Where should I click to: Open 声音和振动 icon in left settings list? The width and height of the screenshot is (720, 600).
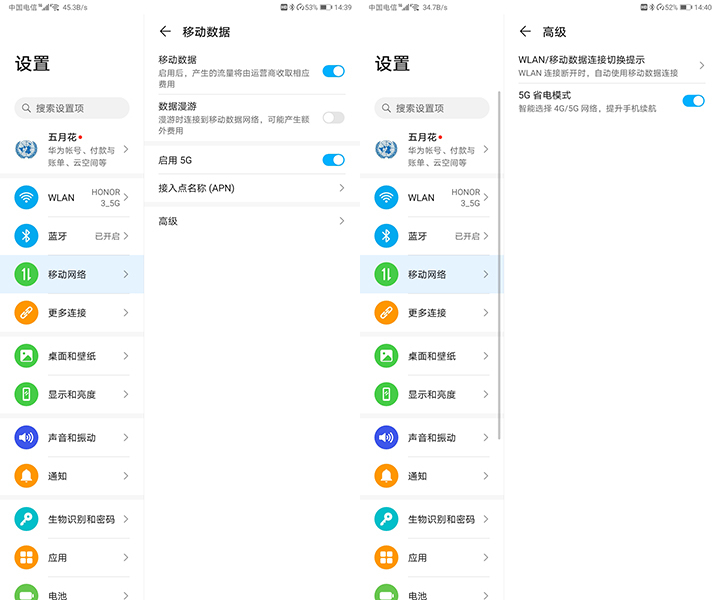pos(26,437)
